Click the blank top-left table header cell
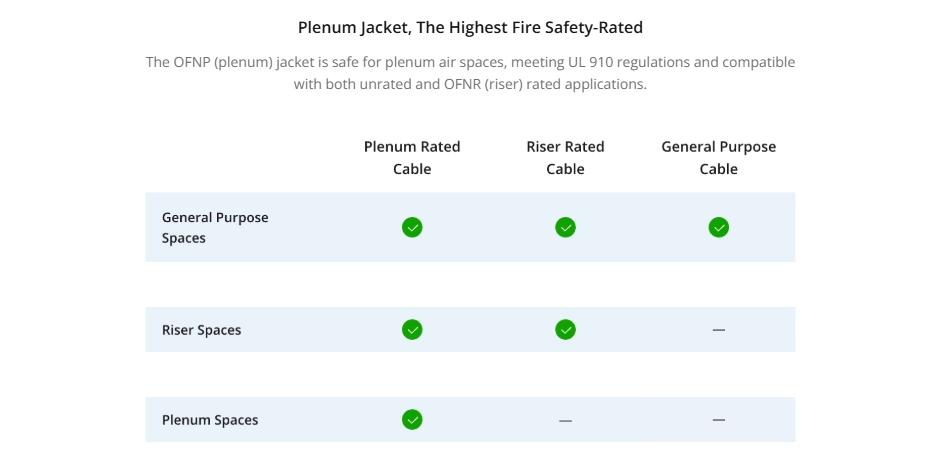 (239, 158)
